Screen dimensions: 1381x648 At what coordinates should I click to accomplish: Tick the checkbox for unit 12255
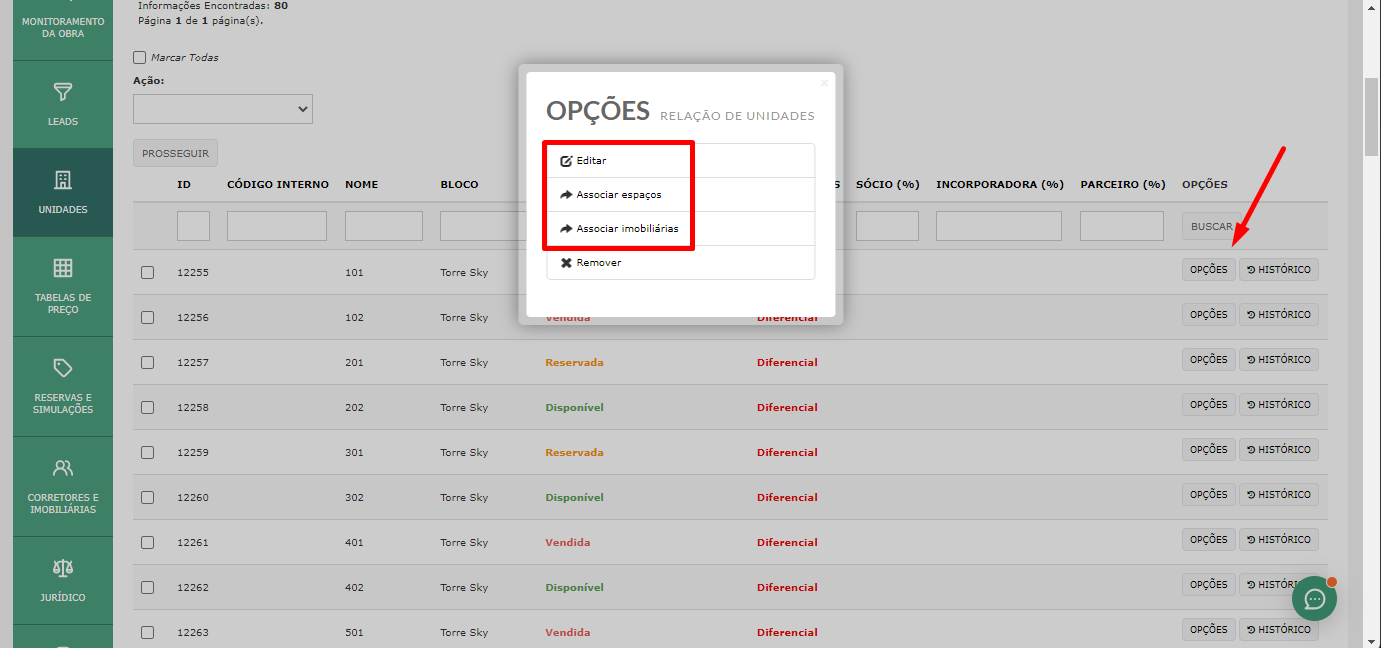147,272
